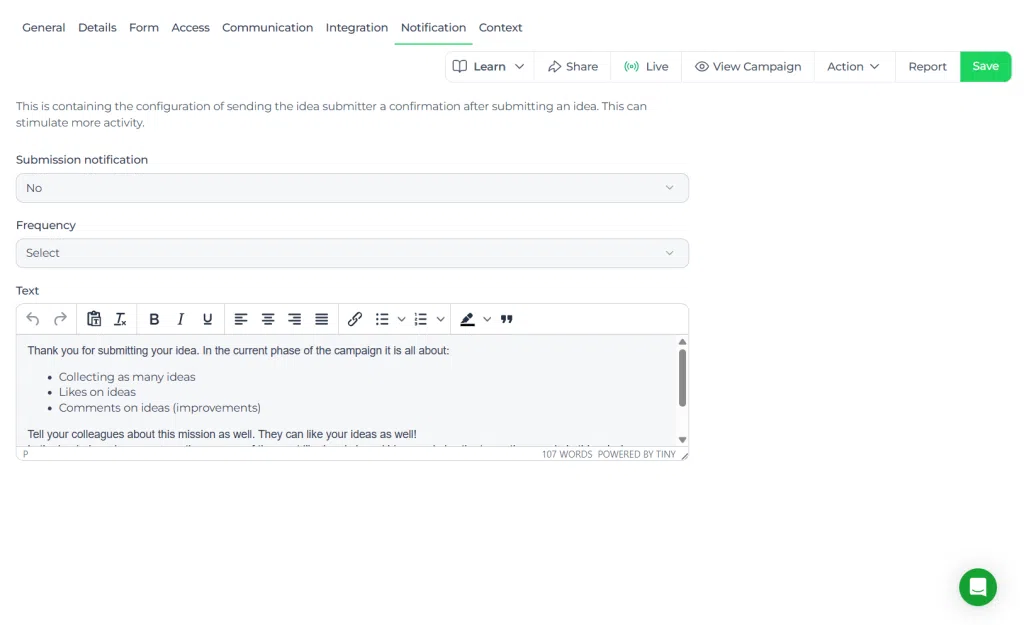This screenshot has height=625, width=1024.
Task: Click the Blockquote icon
Action: click(x=507, y=319)
